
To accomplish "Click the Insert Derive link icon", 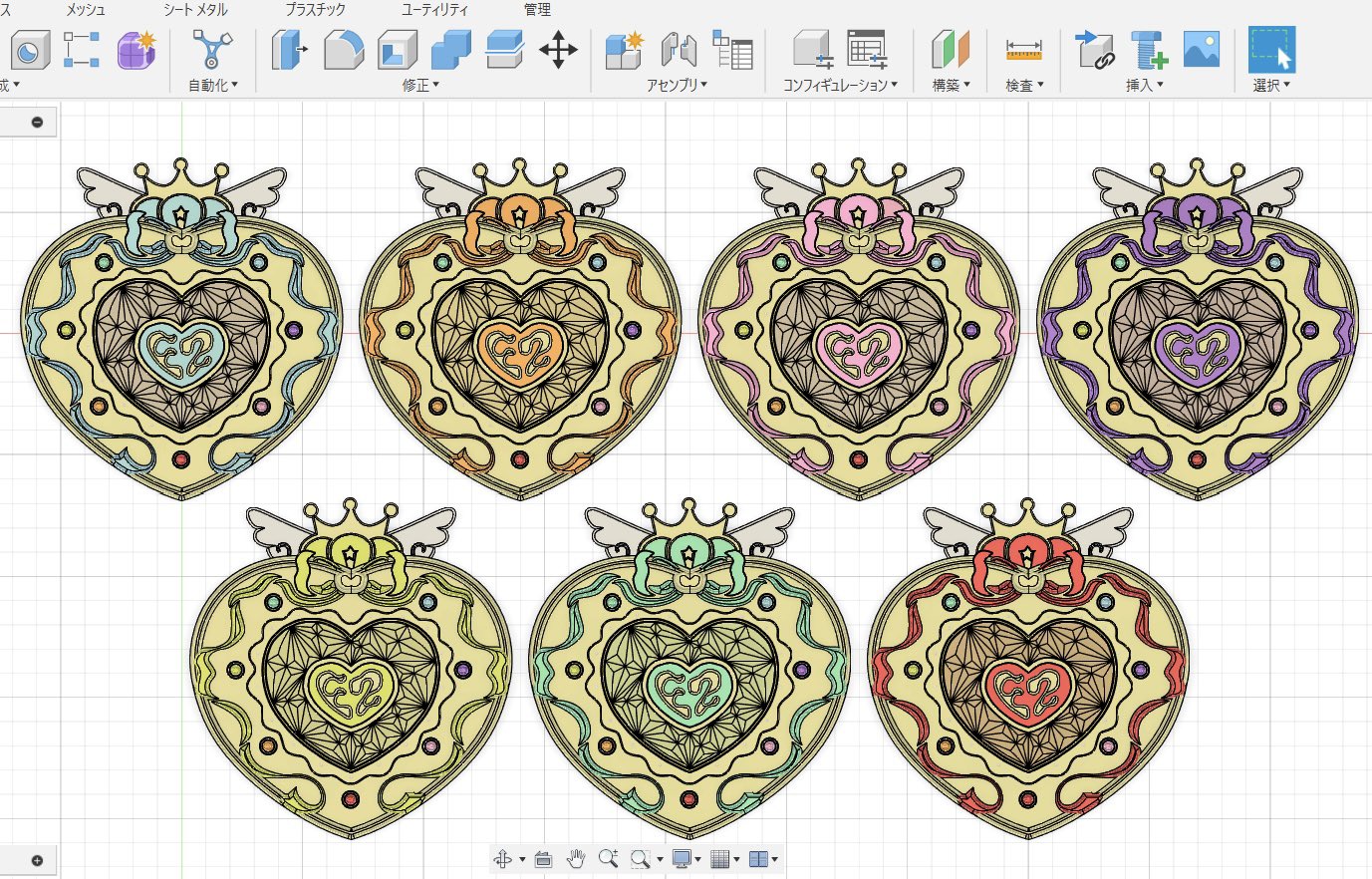I will tap(1094, 49).
